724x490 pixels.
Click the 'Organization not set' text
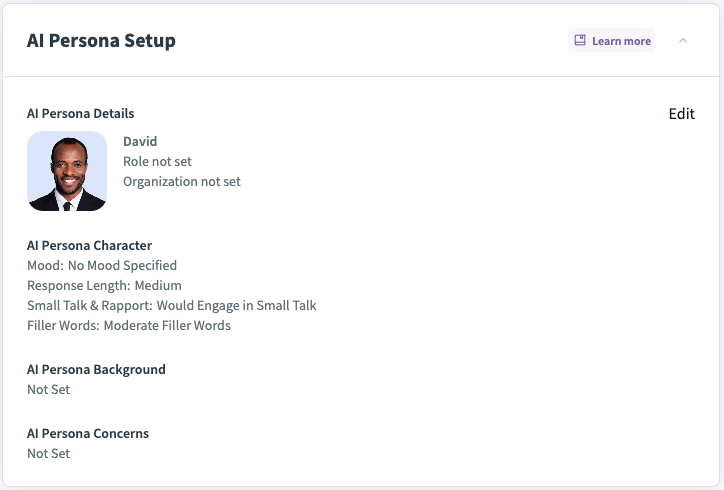pos(181,182)
